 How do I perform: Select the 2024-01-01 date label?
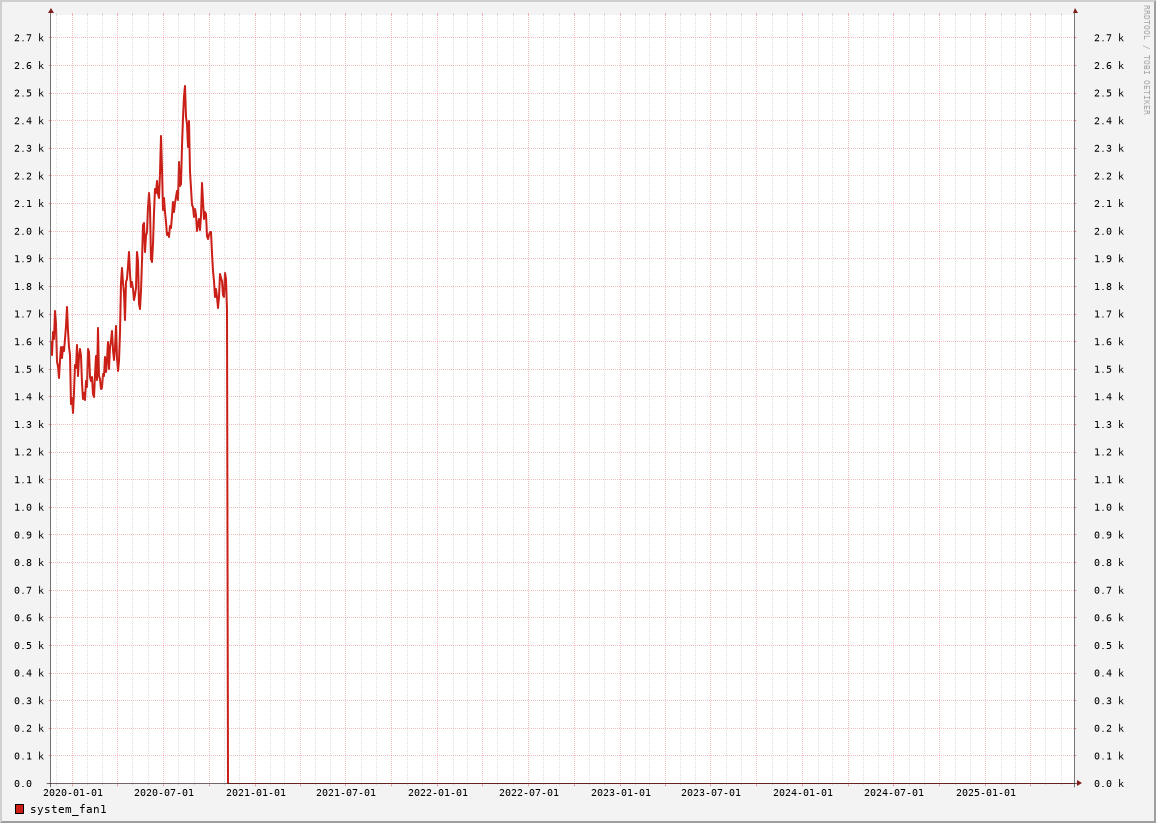tap(803, 793)
